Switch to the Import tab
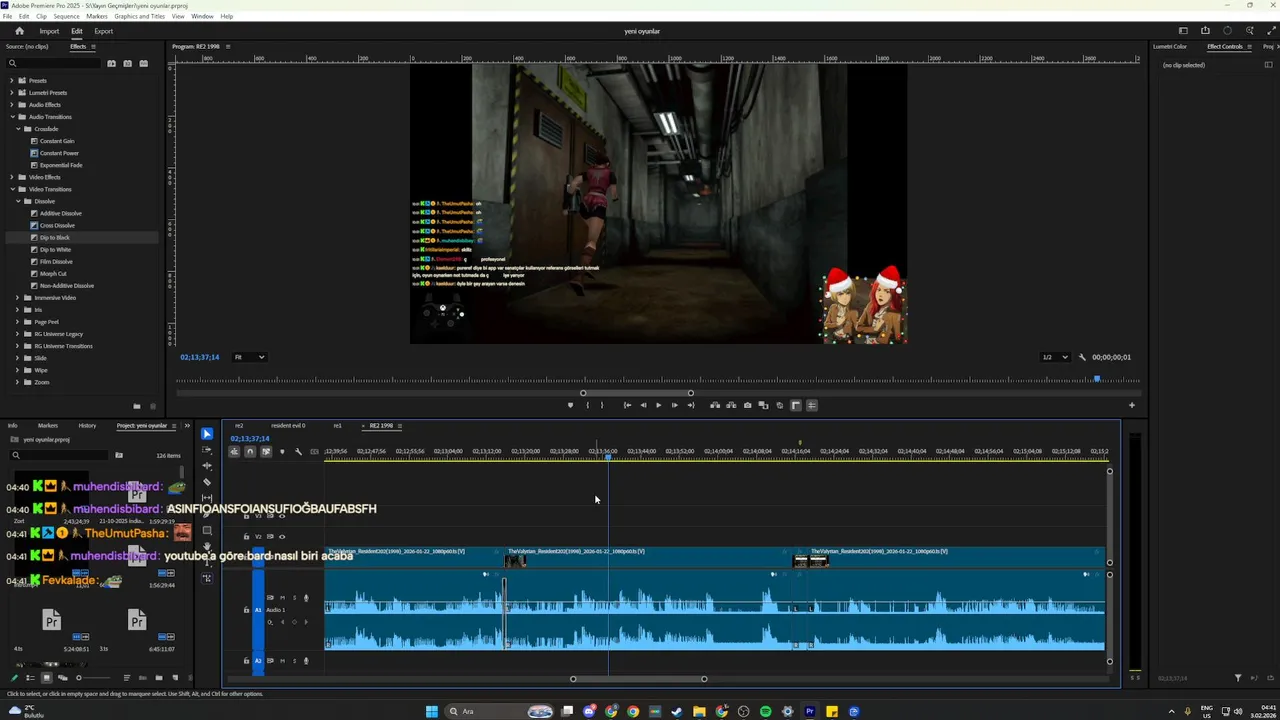Screen dimensions: 1280x720 (49, 31)
